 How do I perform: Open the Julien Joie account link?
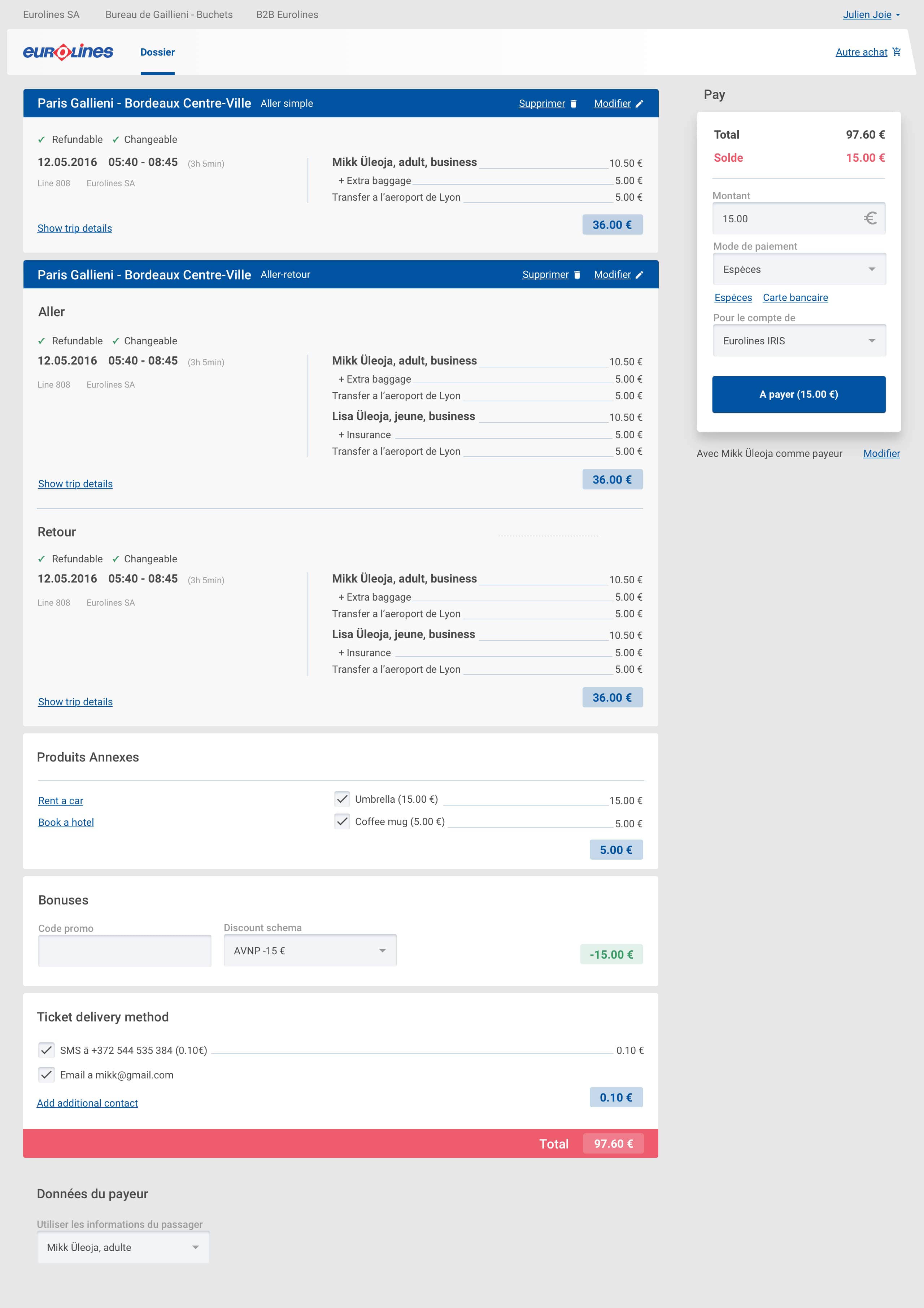[867, 15]
